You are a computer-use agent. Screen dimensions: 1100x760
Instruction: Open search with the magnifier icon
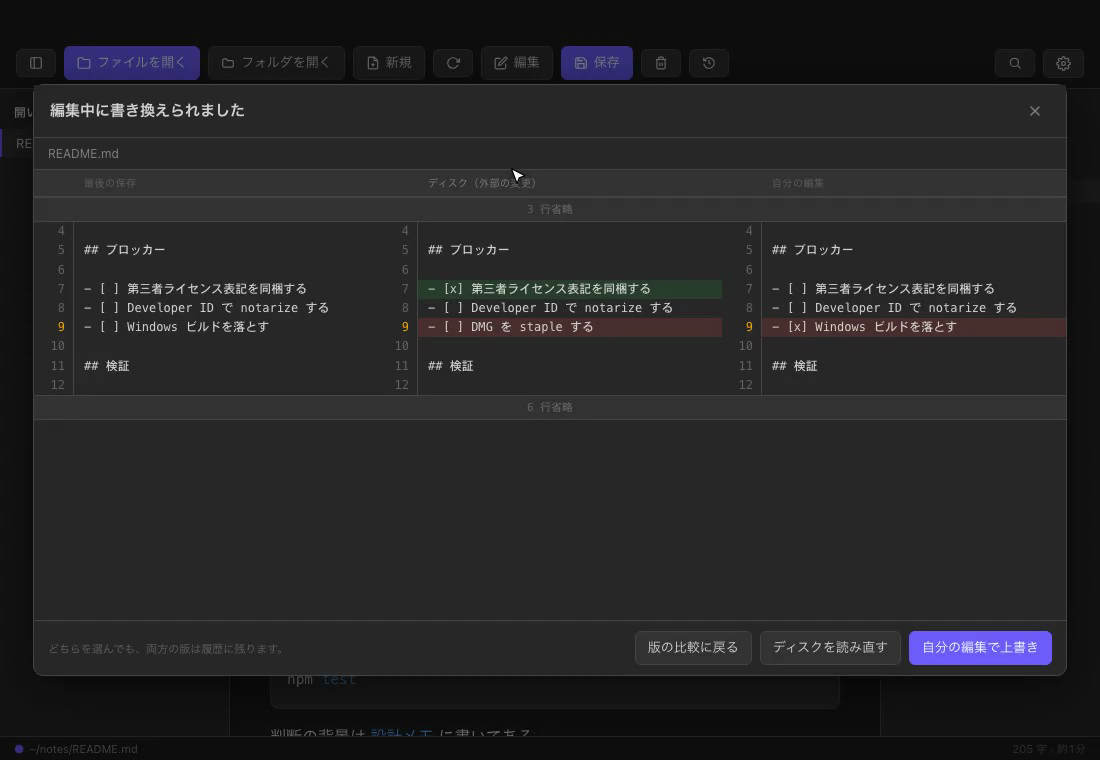click(x=1015, y=63)
